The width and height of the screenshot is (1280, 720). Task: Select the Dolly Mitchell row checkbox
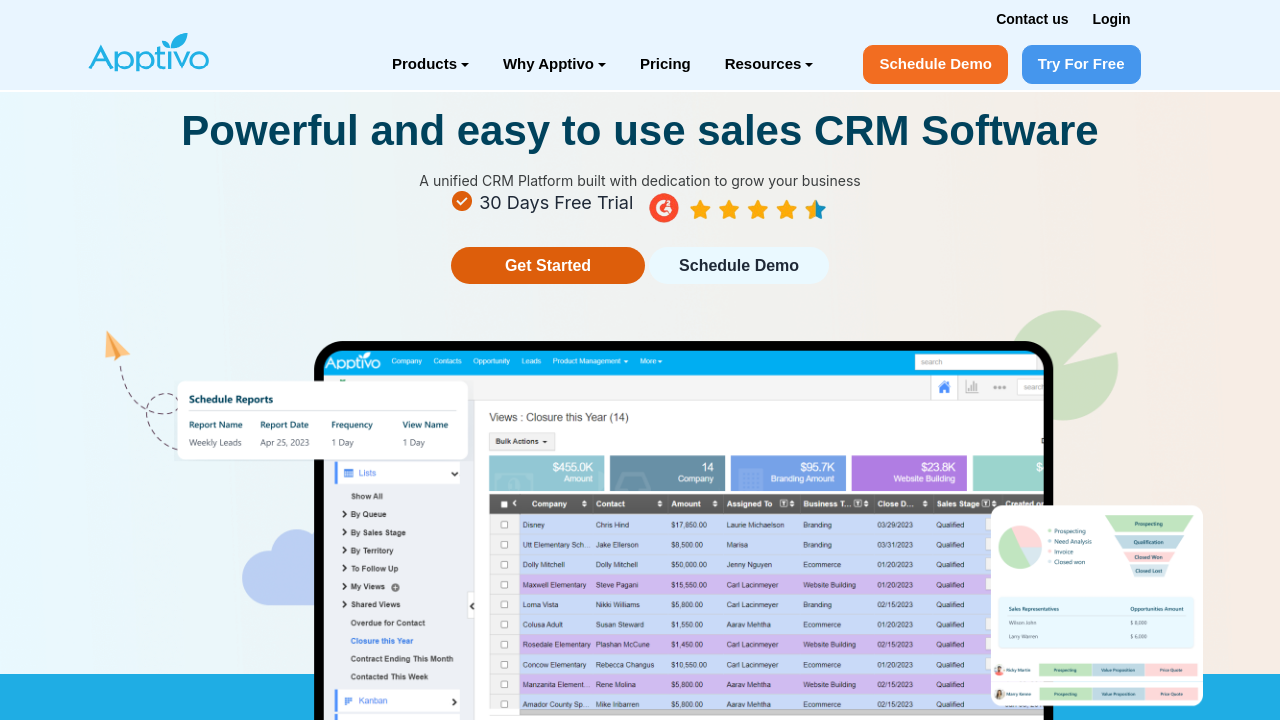[x=504, y=564]
